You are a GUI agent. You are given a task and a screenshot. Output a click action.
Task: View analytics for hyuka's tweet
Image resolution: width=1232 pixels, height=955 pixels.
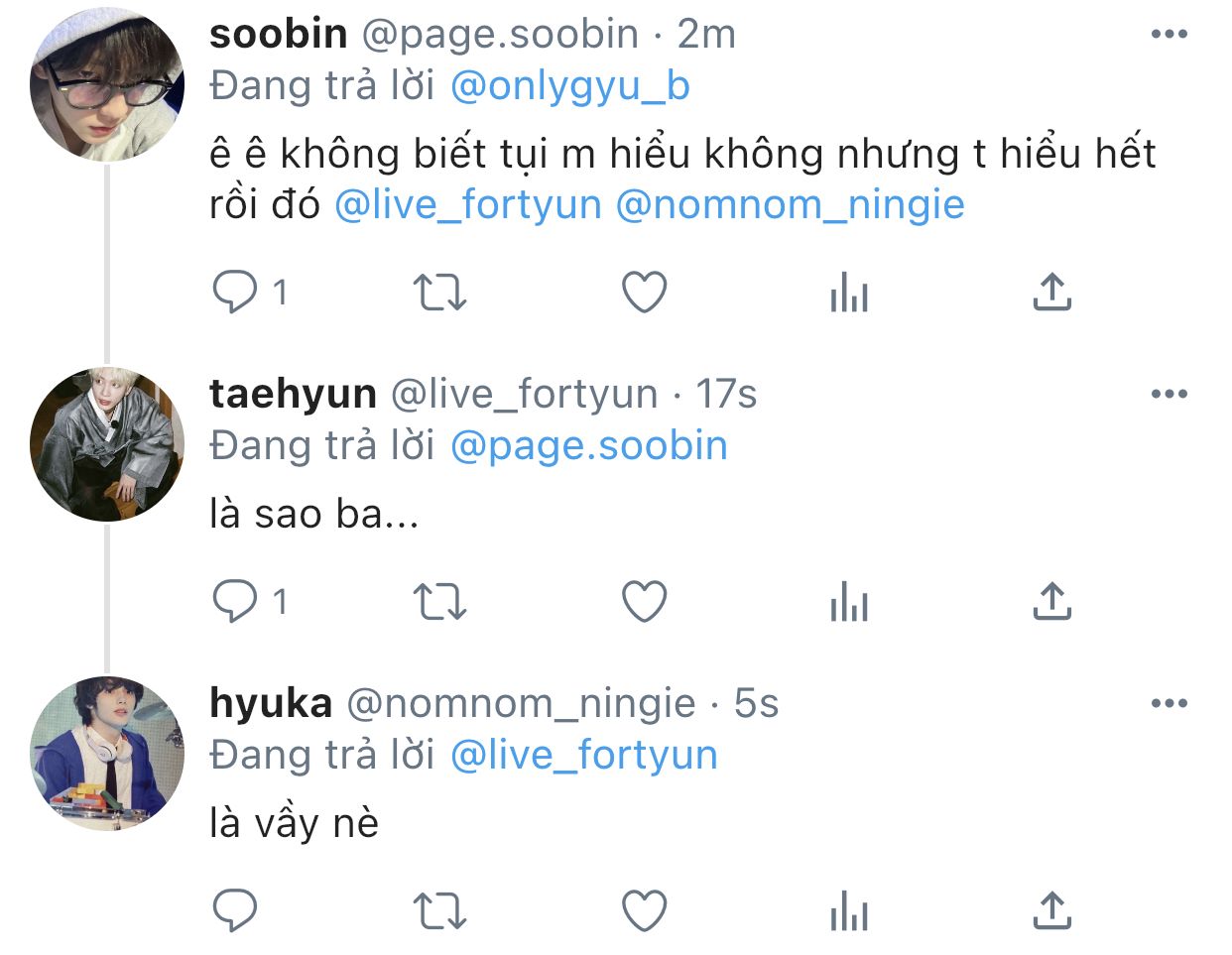849,912
